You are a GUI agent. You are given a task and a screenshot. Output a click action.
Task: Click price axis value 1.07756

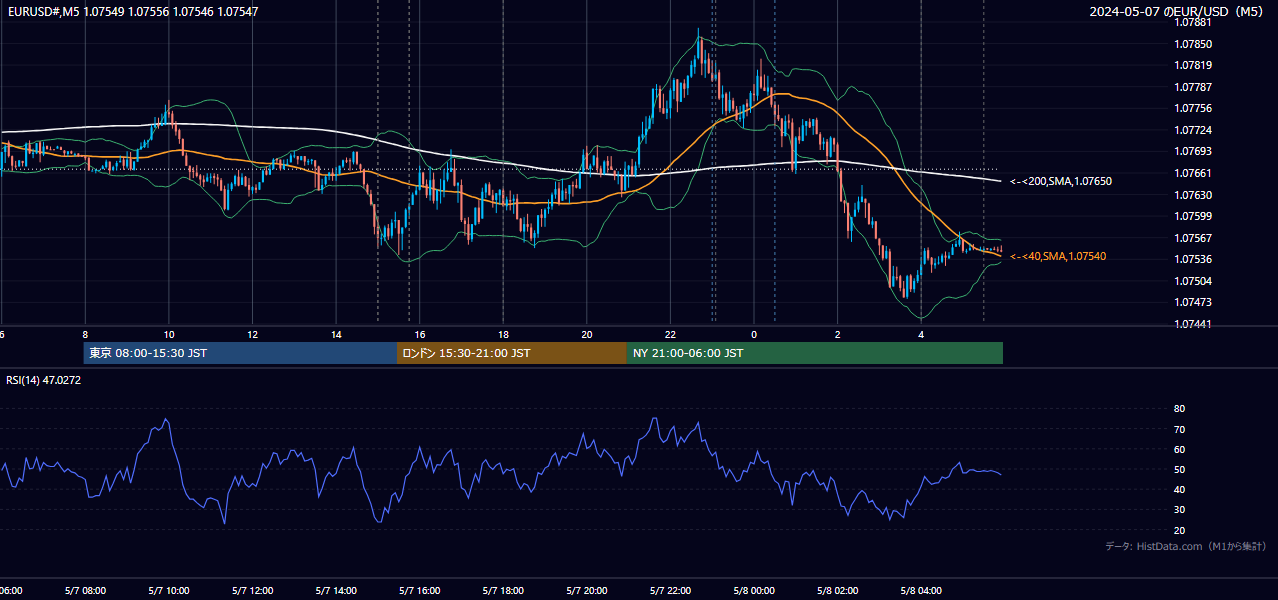1194,108
